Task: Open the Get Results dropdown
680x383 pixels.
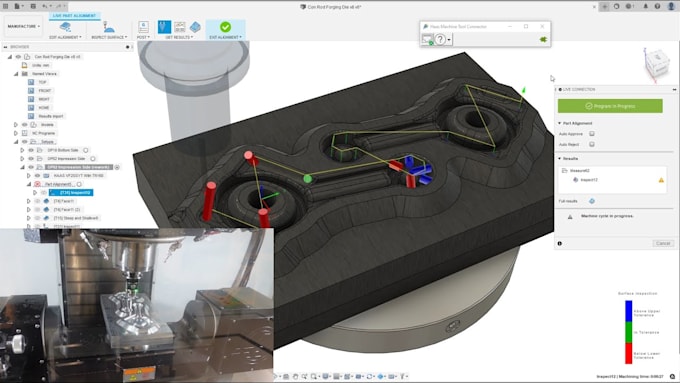Action: 179,37
